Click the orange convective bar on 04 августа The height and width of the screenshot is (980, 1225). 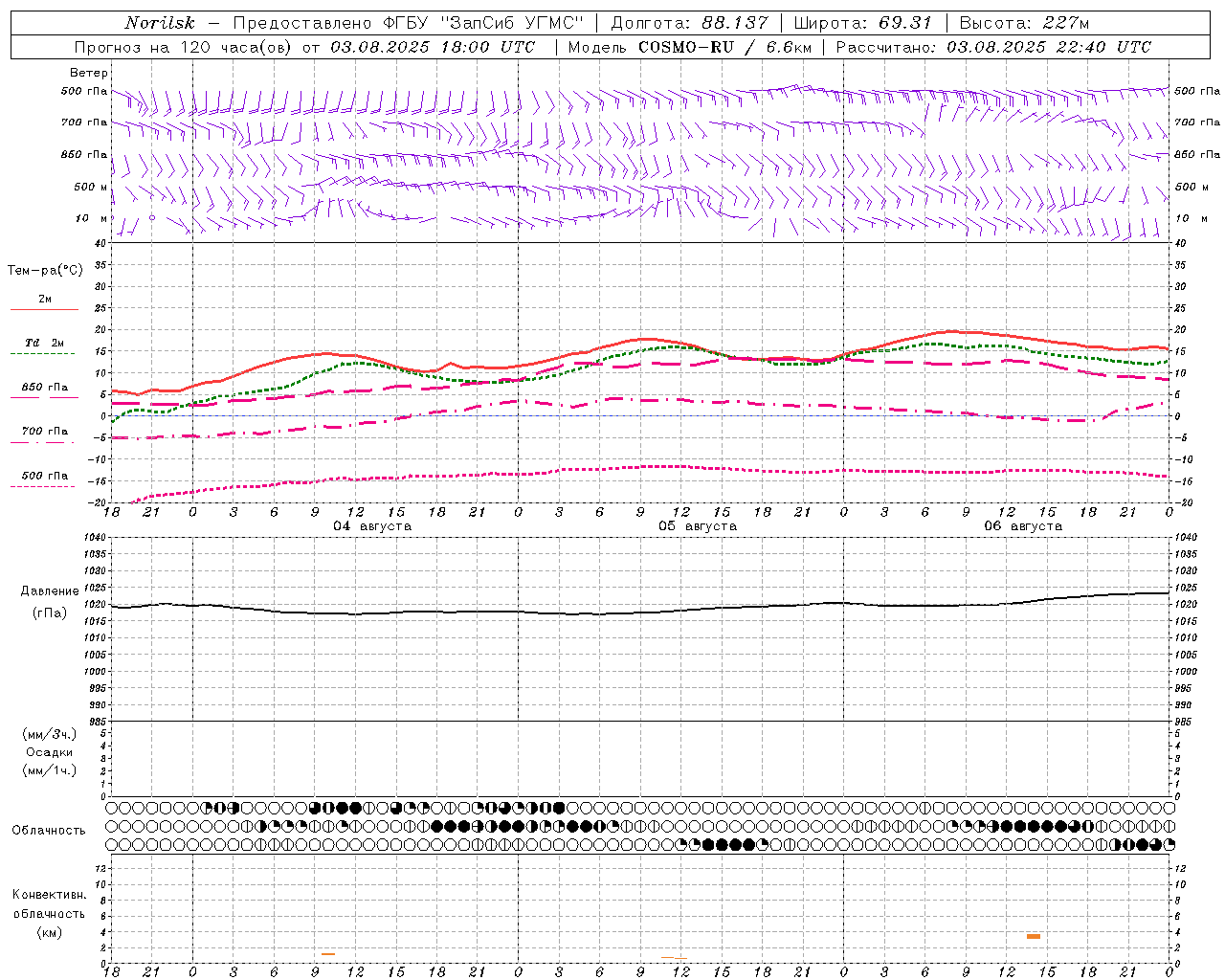pos(328,954)
